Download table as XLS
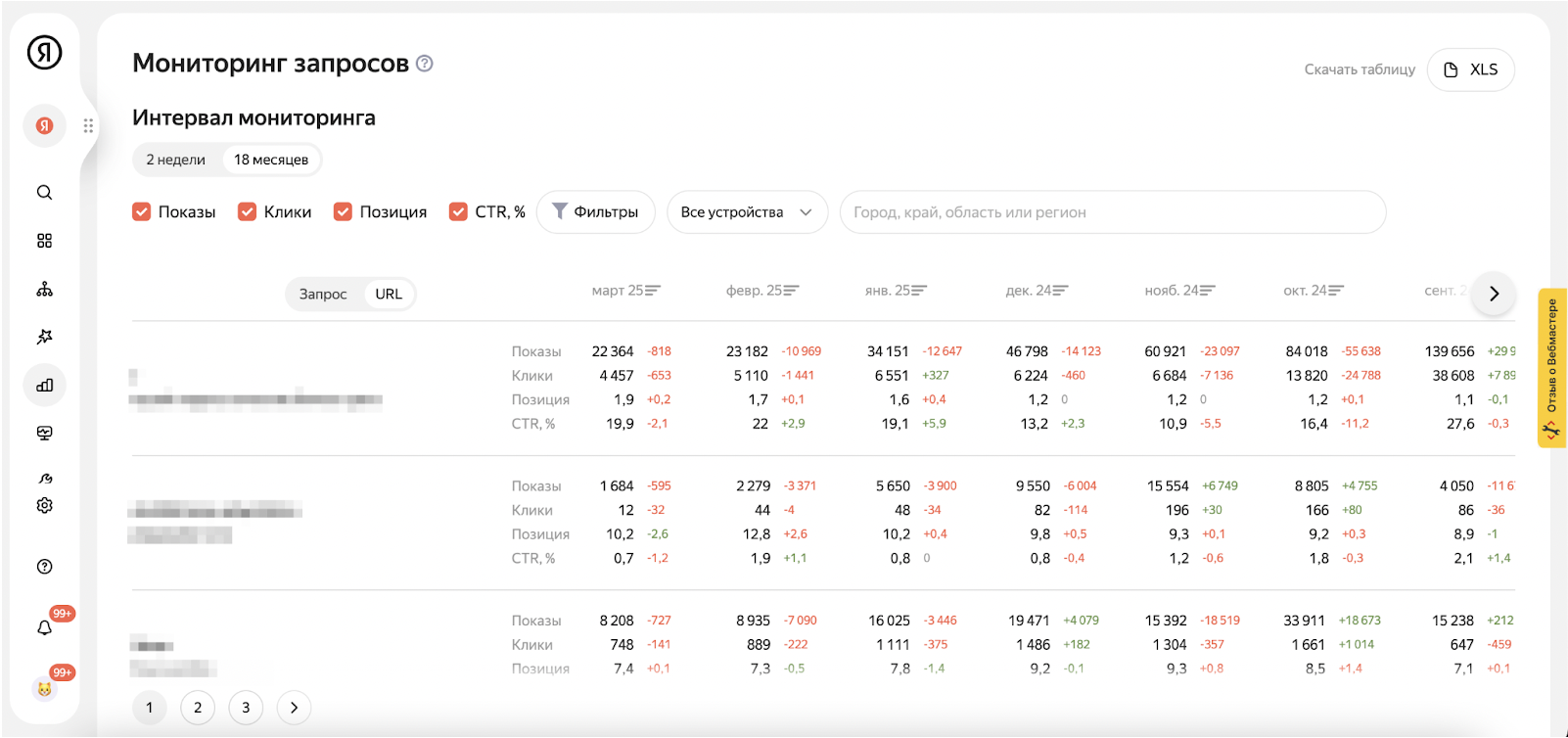The height and width of the screenshot is (738, 1568). pyautogui.click(x=1471, y=69)
